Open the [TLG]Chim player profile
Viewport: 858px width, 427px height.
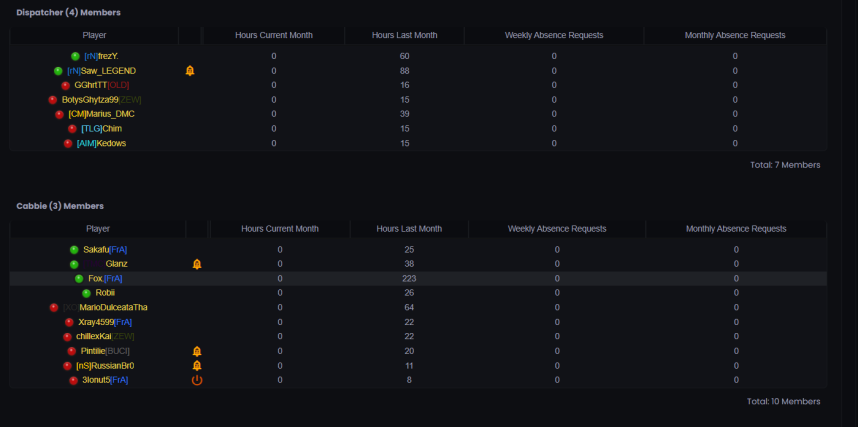(101, 129)
